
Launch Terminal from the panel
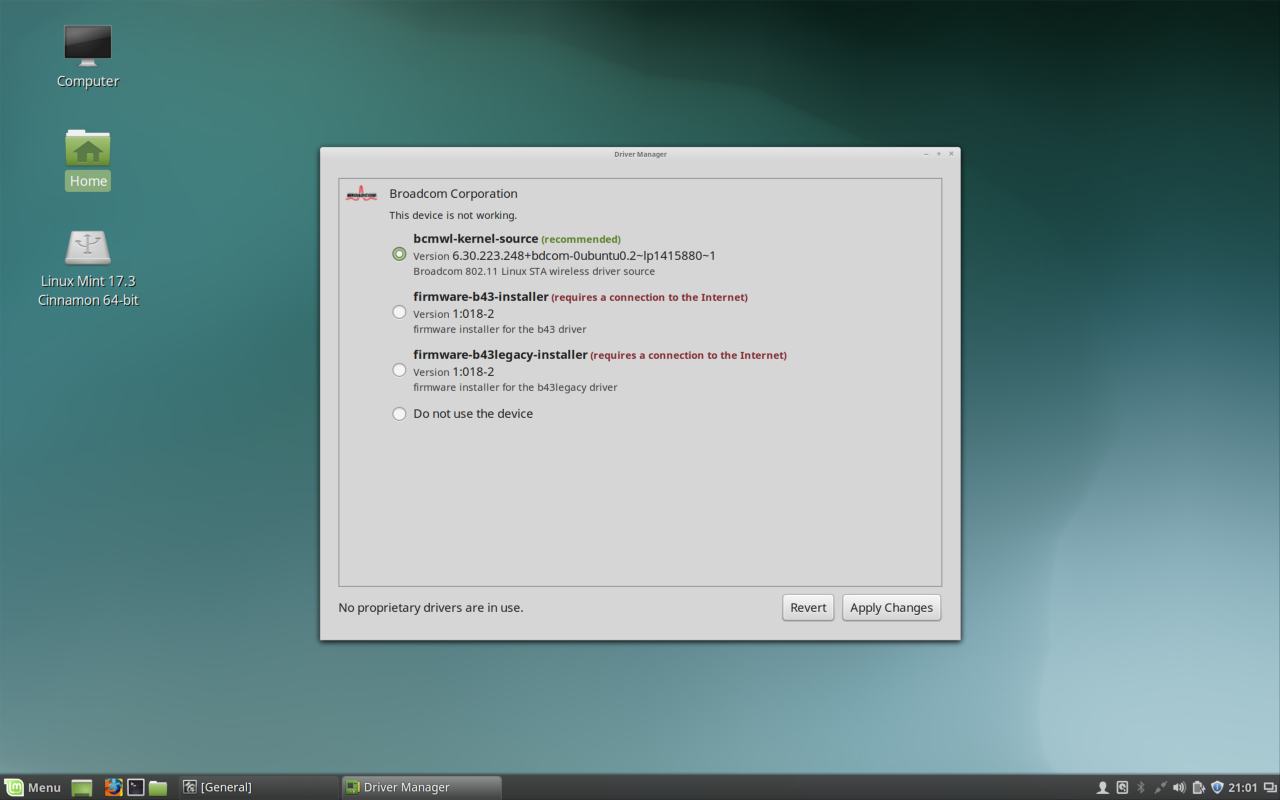(136, 788)
